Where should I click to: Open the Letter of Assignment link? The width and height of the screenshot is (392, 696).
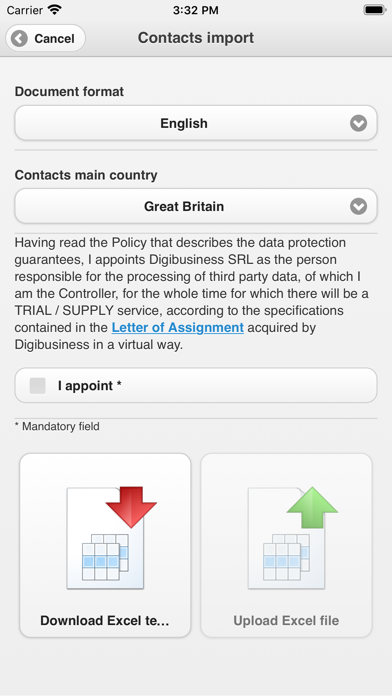(x=178, y=328)
